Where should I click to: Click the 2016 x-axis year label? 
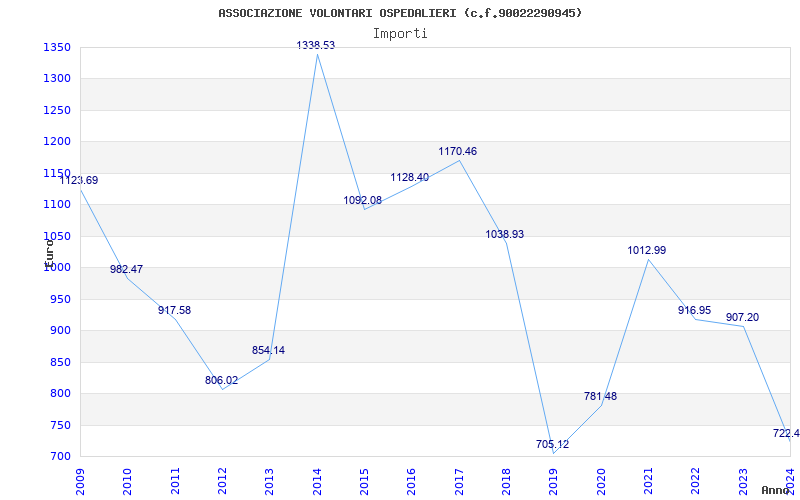(x=411, y=482)
